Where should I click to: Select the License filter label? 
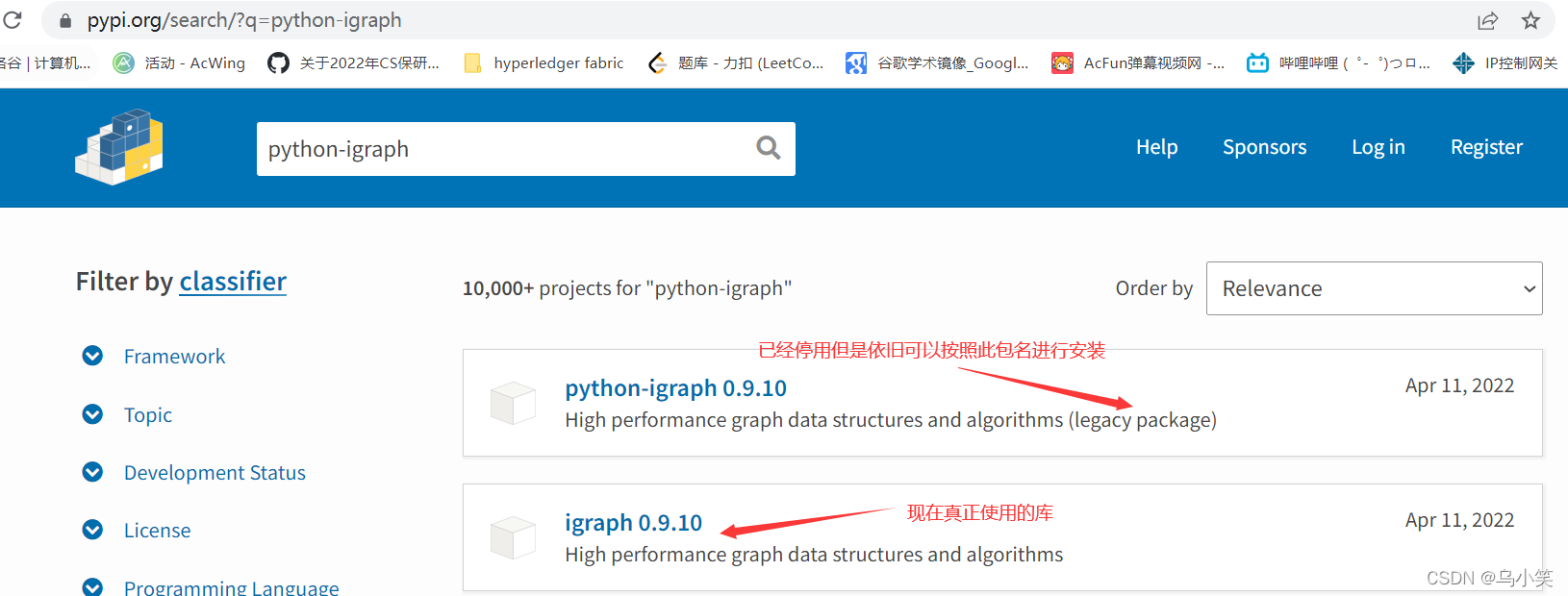click(157, 531)
